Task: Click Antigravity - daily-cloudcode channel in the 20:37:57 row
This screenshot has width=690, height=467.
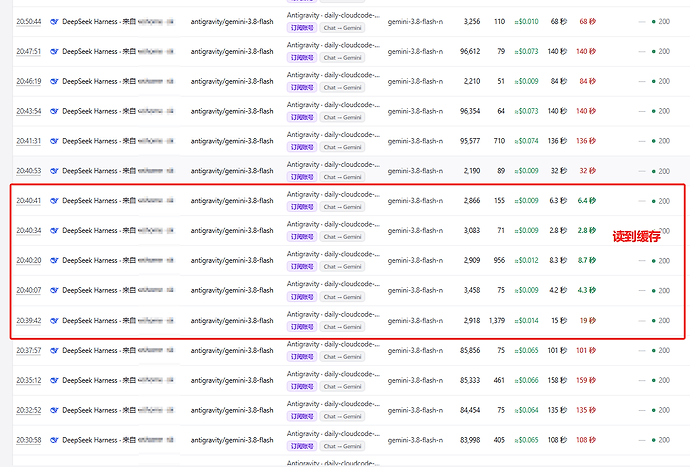Action: (x=333, y=344)
